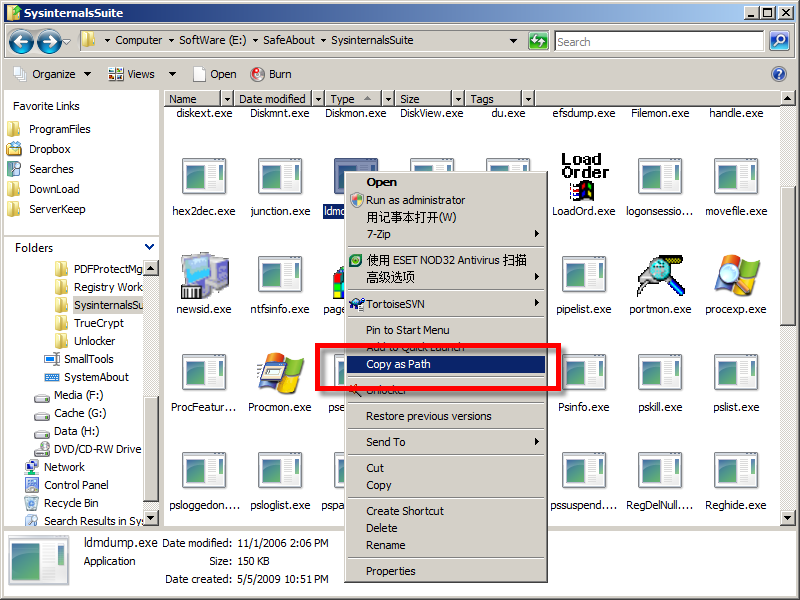Open the Size column filter dropdown

[458, 98]
